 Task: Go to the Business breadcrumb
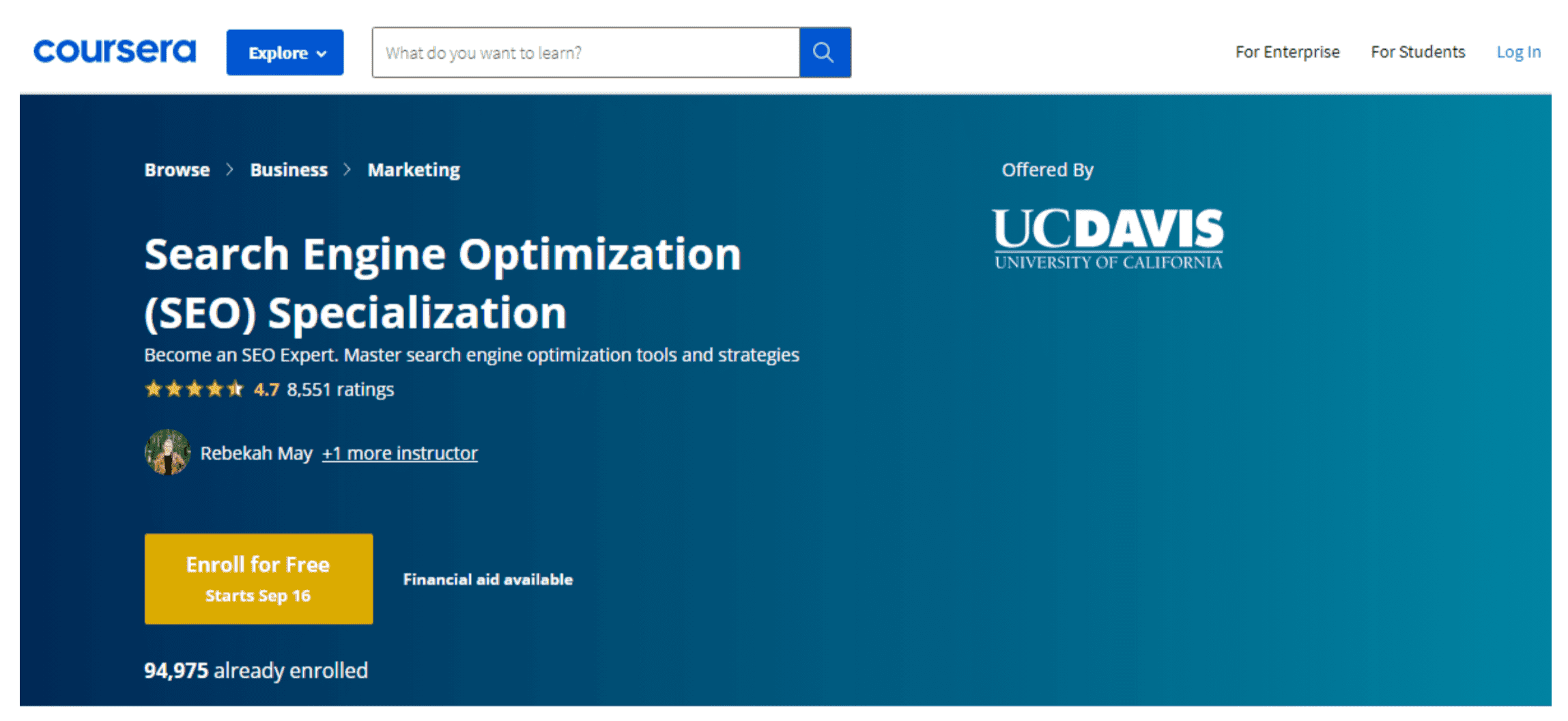[x=289, y=169]
